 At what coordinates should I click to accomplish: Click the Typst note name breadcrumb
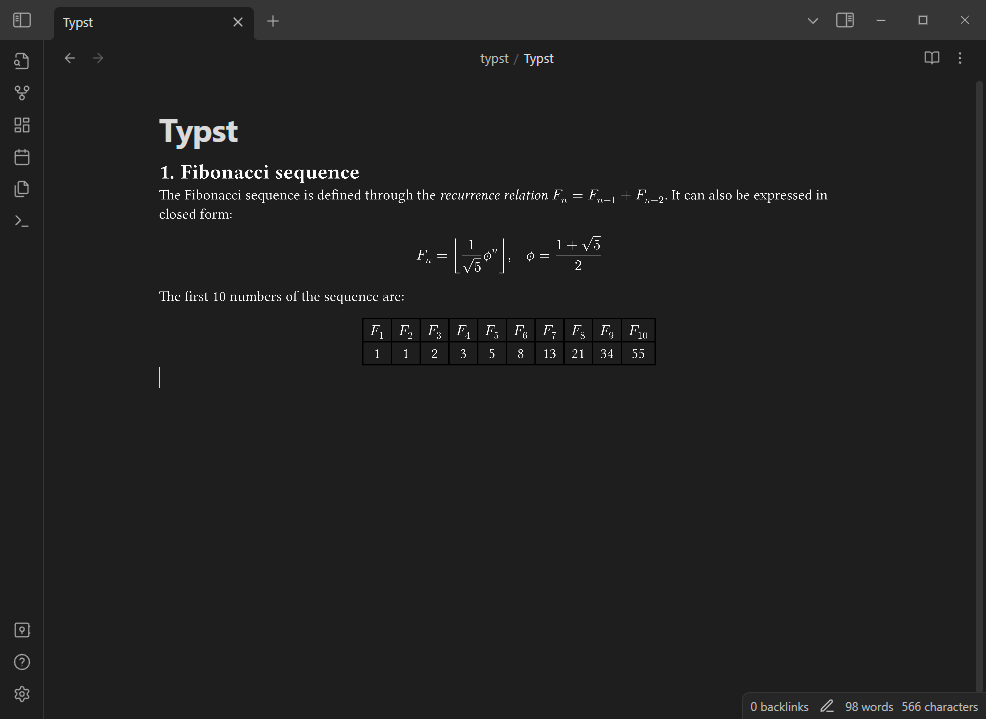539,59
